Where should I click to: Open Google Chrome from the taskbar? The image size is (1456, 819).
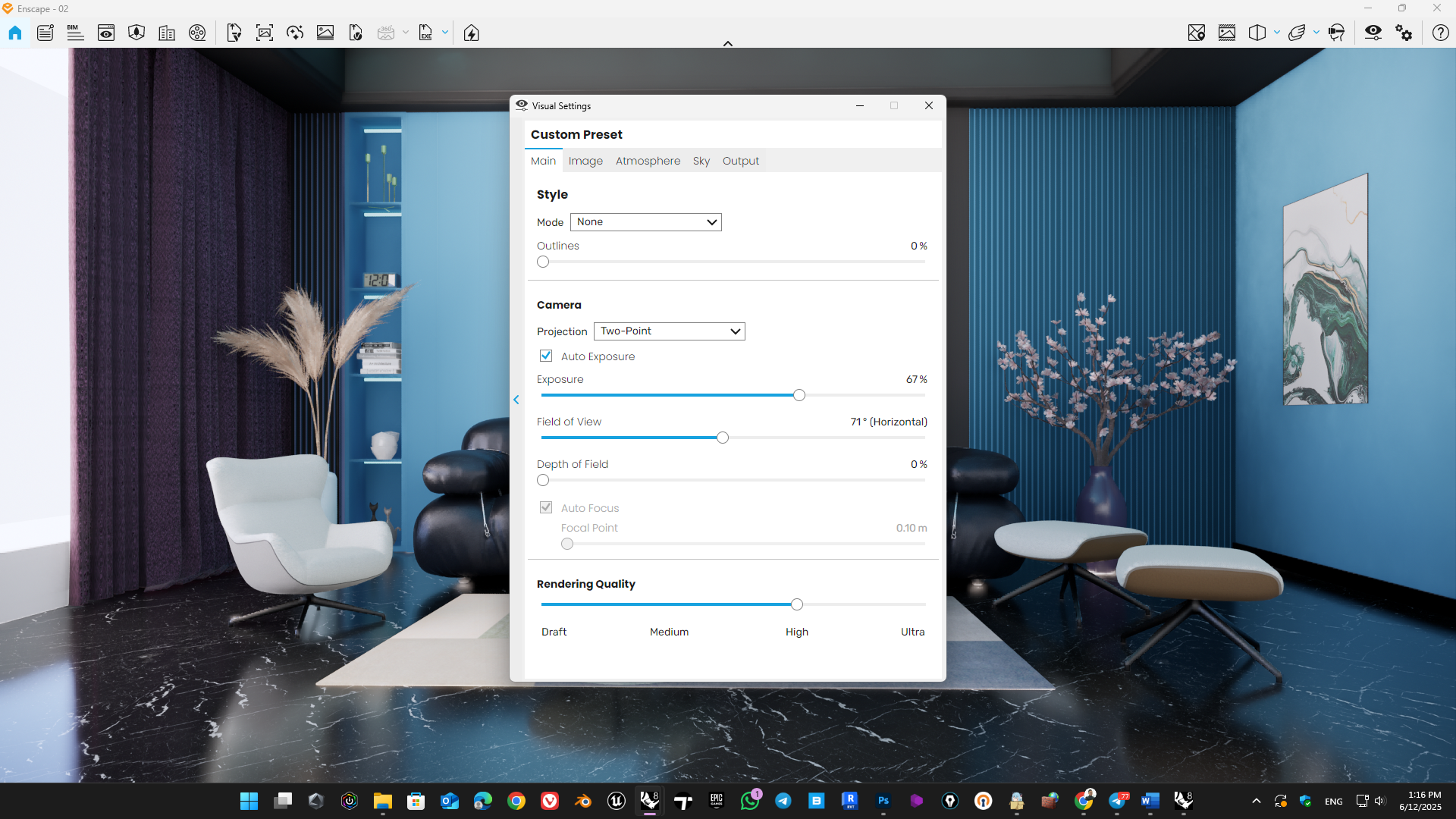[516, 801]
